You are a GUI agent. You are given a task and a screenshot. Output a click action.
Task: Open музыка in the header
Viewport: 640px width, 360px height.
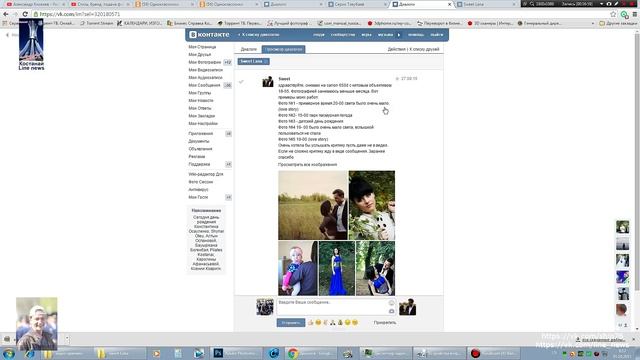click(x=385, y=35)
